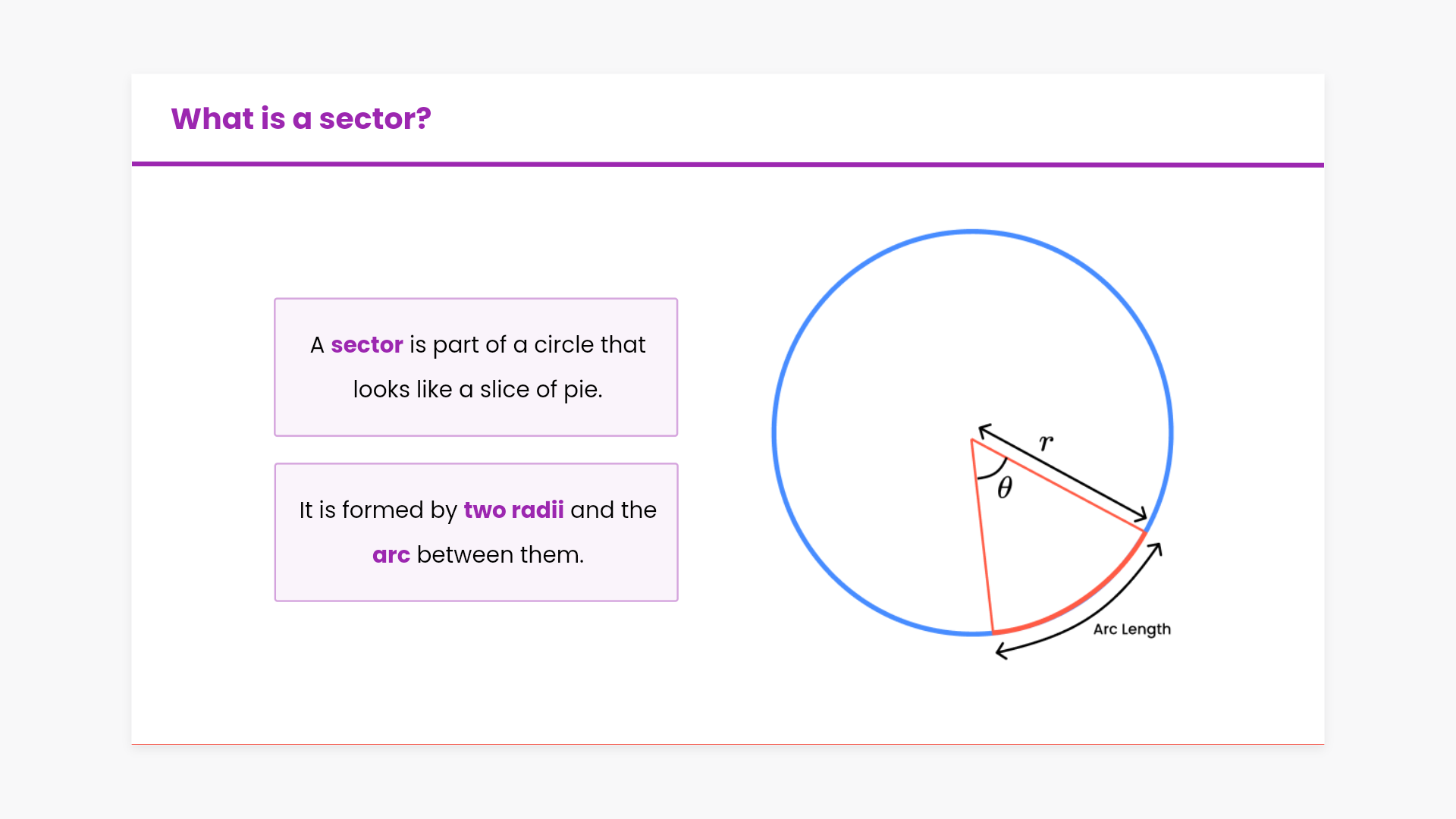Image resolution: width=1456 pixels, height=819 pixels.
Task: Click the italic r radius label
Action: 1046,442
